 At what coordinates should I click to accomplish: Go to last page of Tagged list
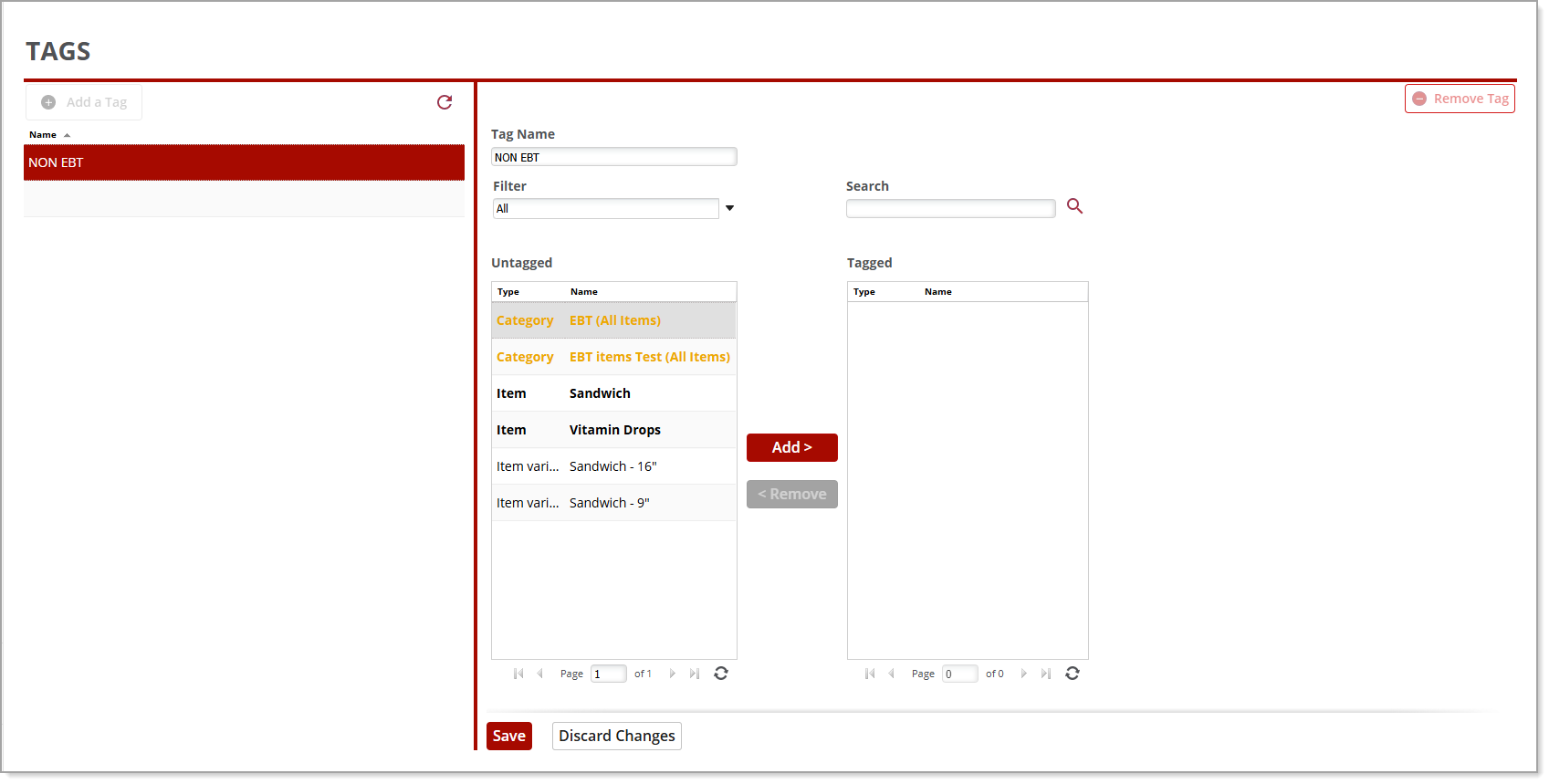[1045, 674]
